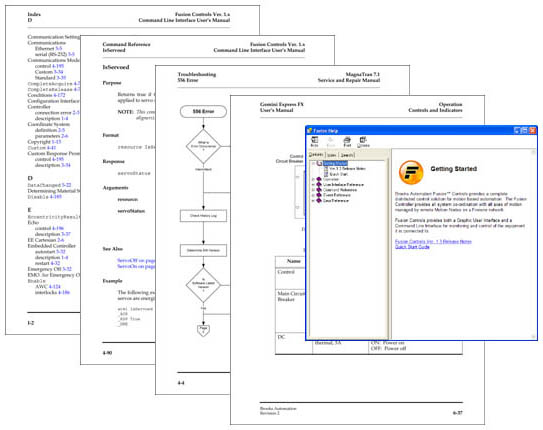Collapse the Getting Started tree node
The image size is (543, 430).
(313, 163)
